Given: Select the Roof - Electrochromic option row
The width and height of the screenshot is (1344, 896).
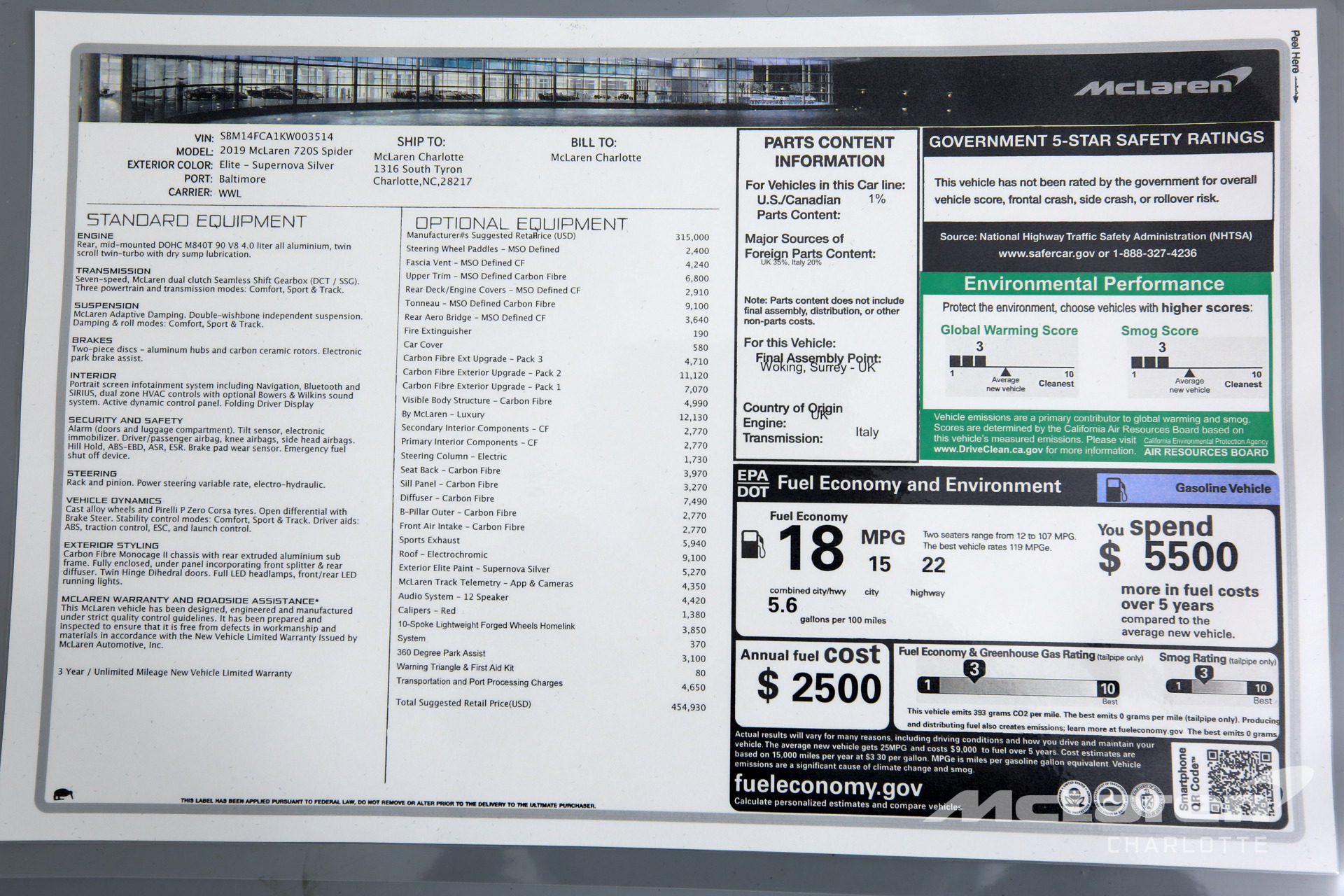Looking at the screenshot, I should 552,556.
